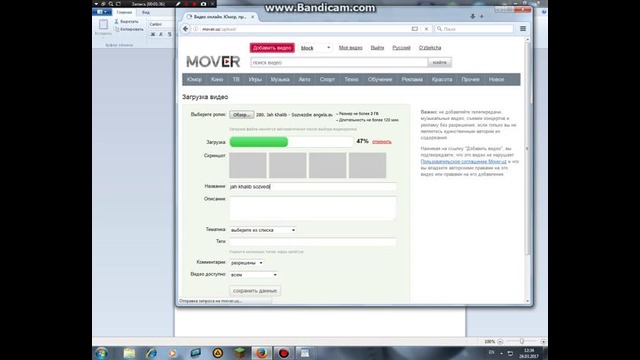Switch to WordPad Вид ribbon tab
Image resolution: width=640 pixels, height=360 pixels.
click(x=146, y=12)
